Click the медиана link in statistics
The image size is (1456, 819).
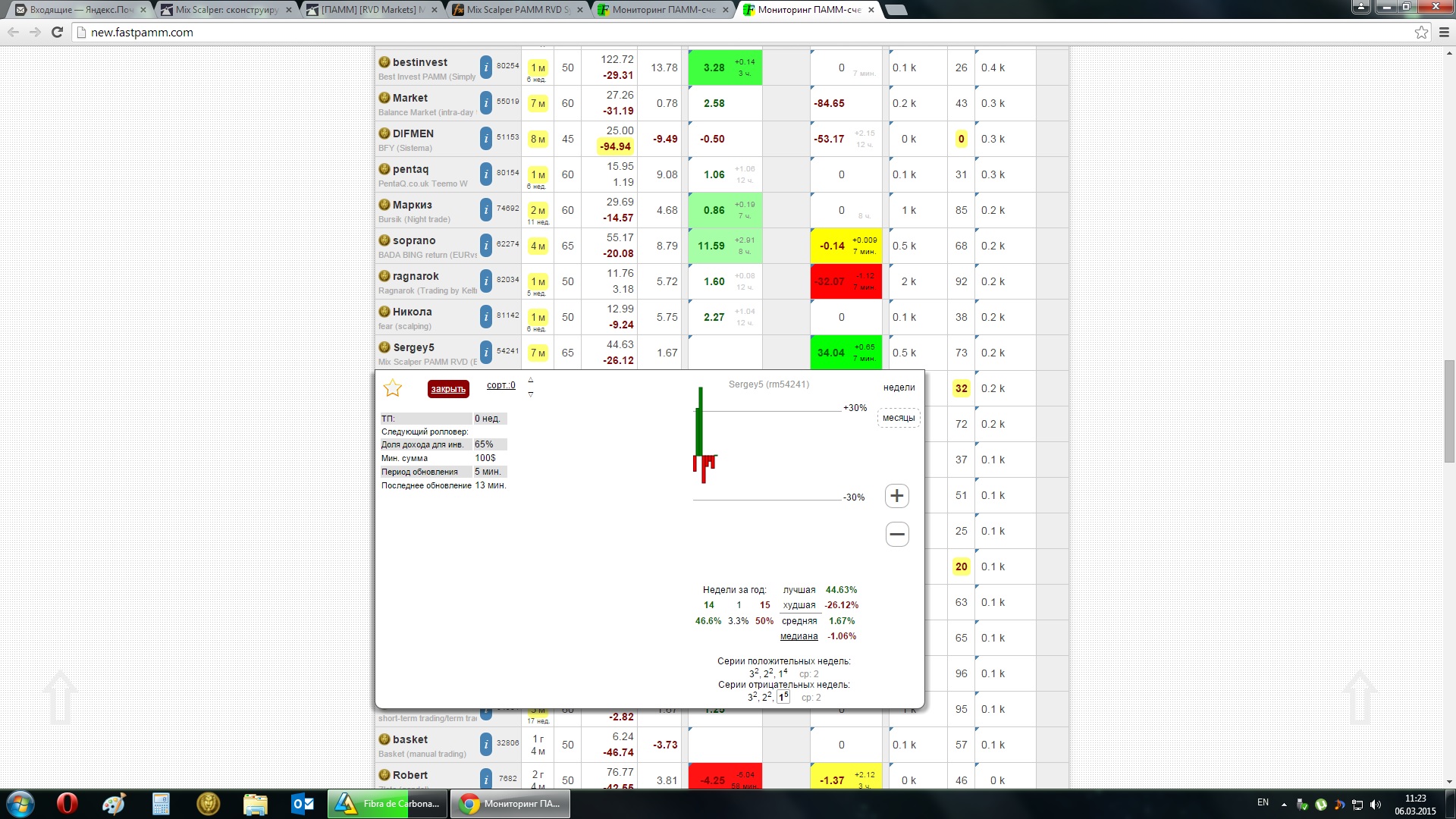pyautogui.click(x=799, y=636)
